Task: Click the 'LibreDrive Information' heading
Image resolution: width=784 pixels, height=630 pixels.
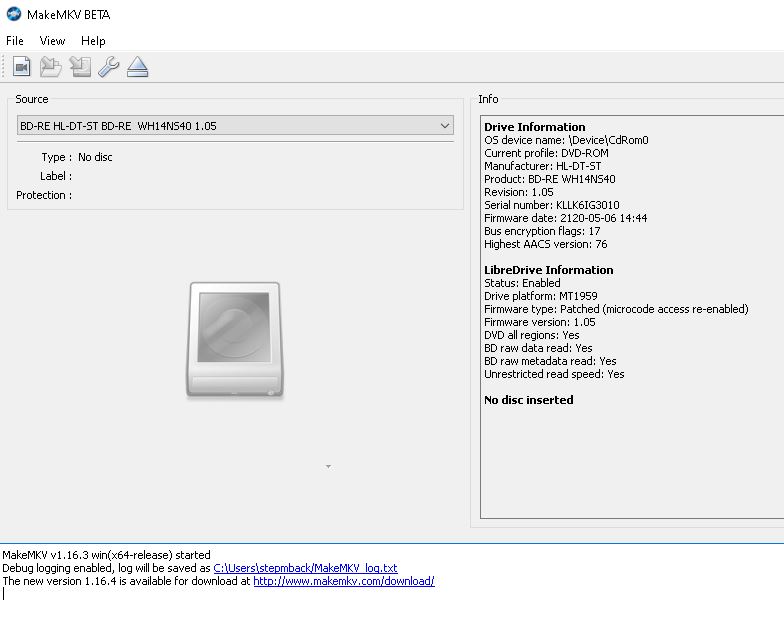Action: tap(548, 270)
